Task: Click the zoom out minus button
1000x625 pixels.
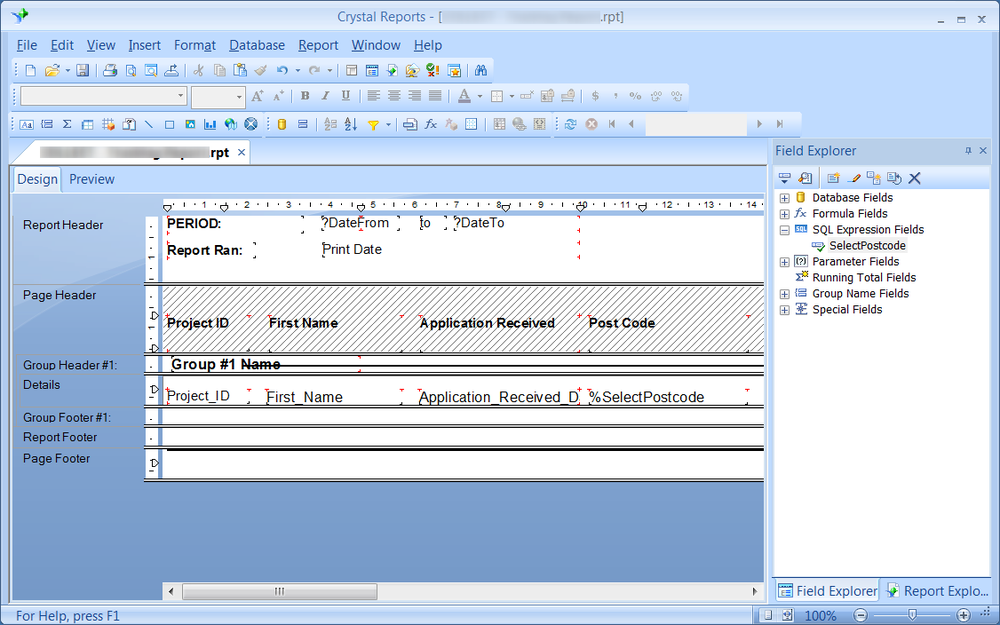Action: 860,615
